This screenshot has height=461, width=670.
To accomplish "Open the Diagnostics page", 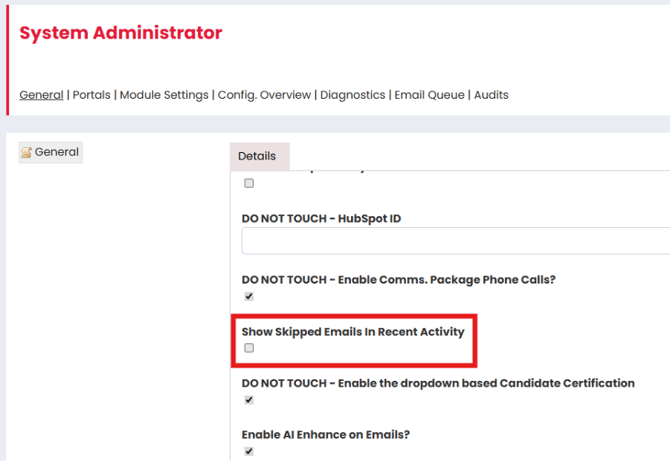I will [352, 95].
